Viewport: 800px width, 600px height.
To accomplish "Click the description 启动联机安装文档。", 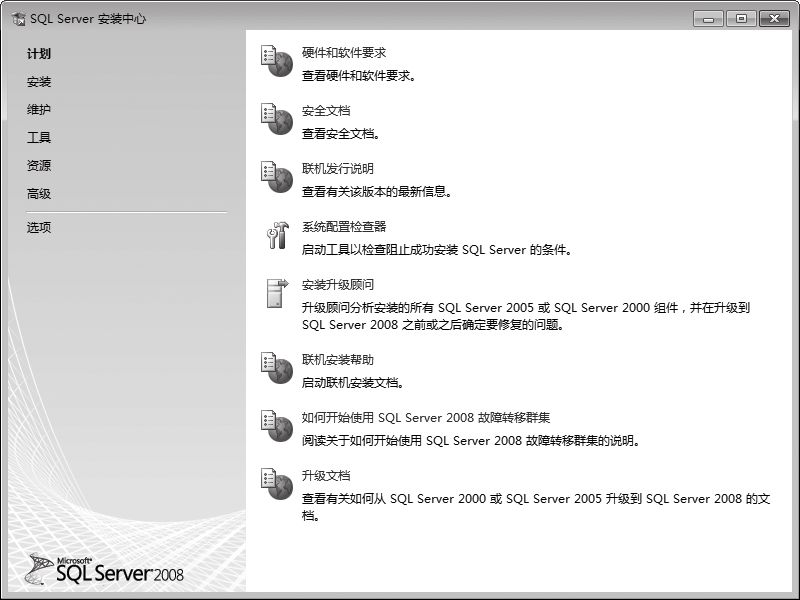I will 353,383.
